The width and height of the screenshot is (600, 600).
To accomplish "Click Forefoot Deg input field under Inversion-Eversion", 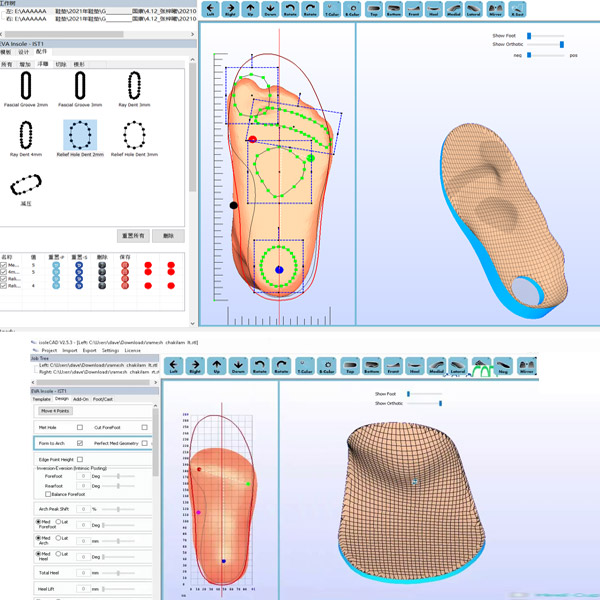I will click(x=83, y=476).
